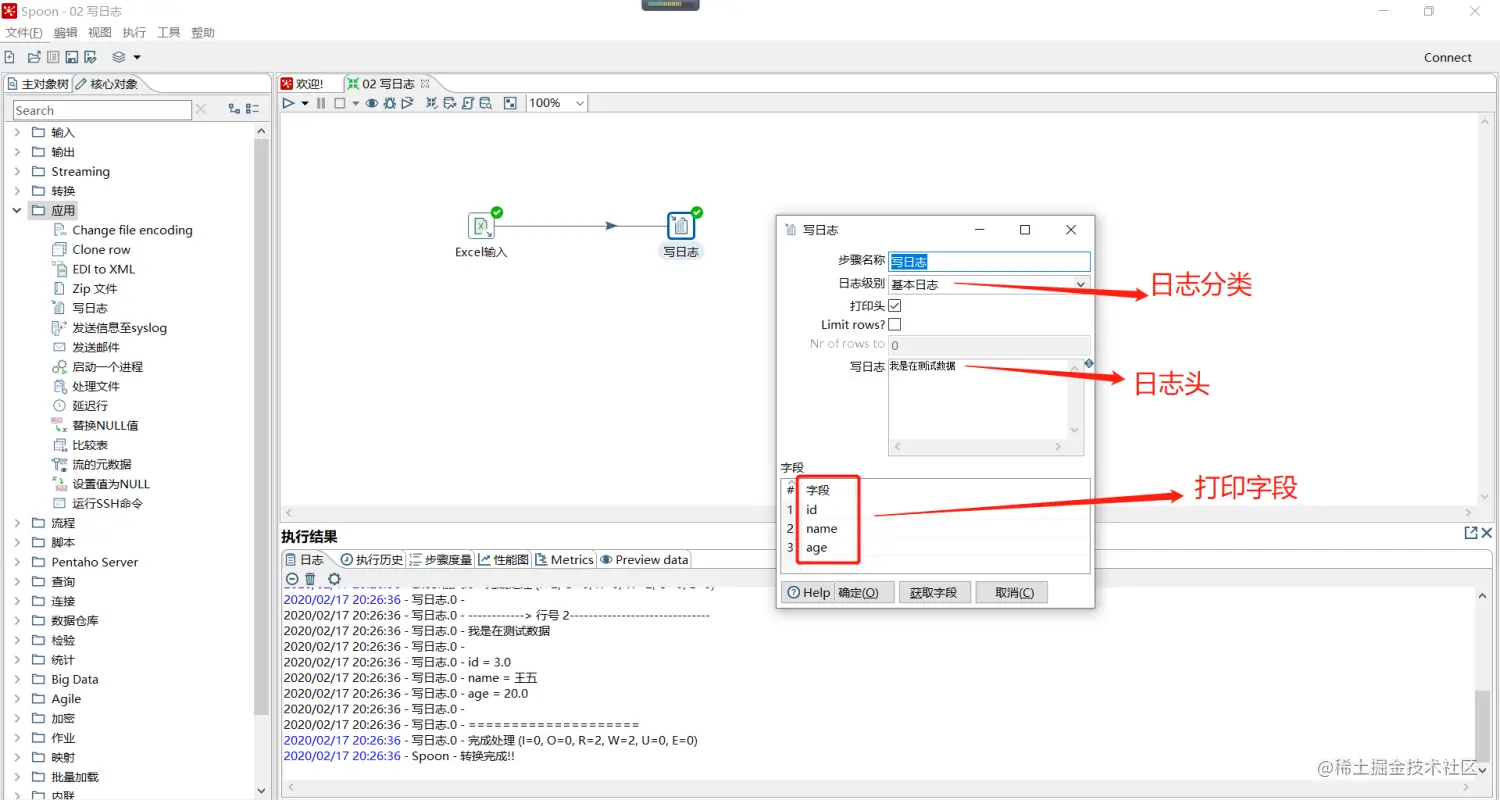Open the run options dropdown arrow

pos(305,103)
